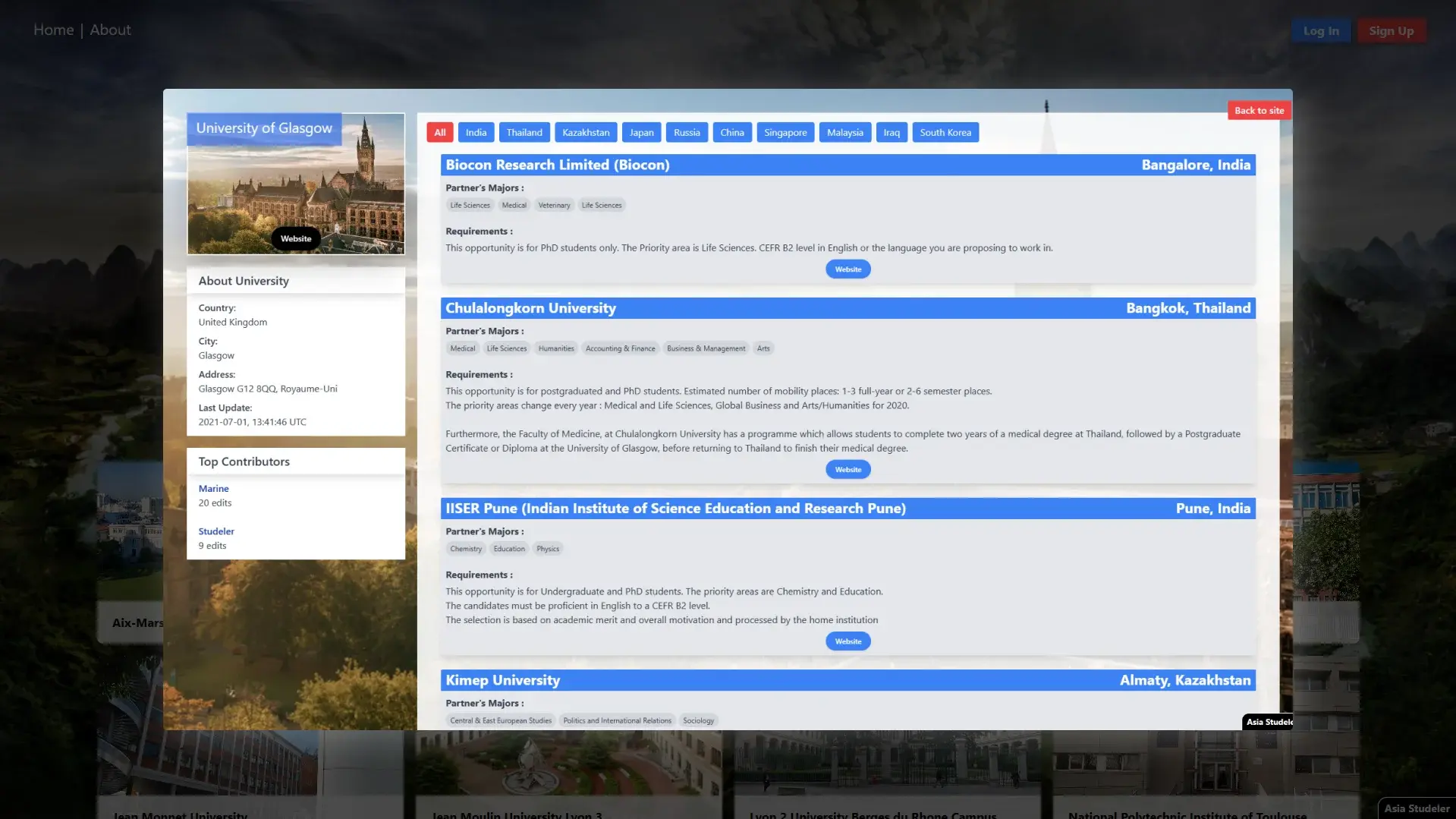This screenshot has width=1456, height=819.
Task: Open the Home navigation link
Action: point(53,30)
